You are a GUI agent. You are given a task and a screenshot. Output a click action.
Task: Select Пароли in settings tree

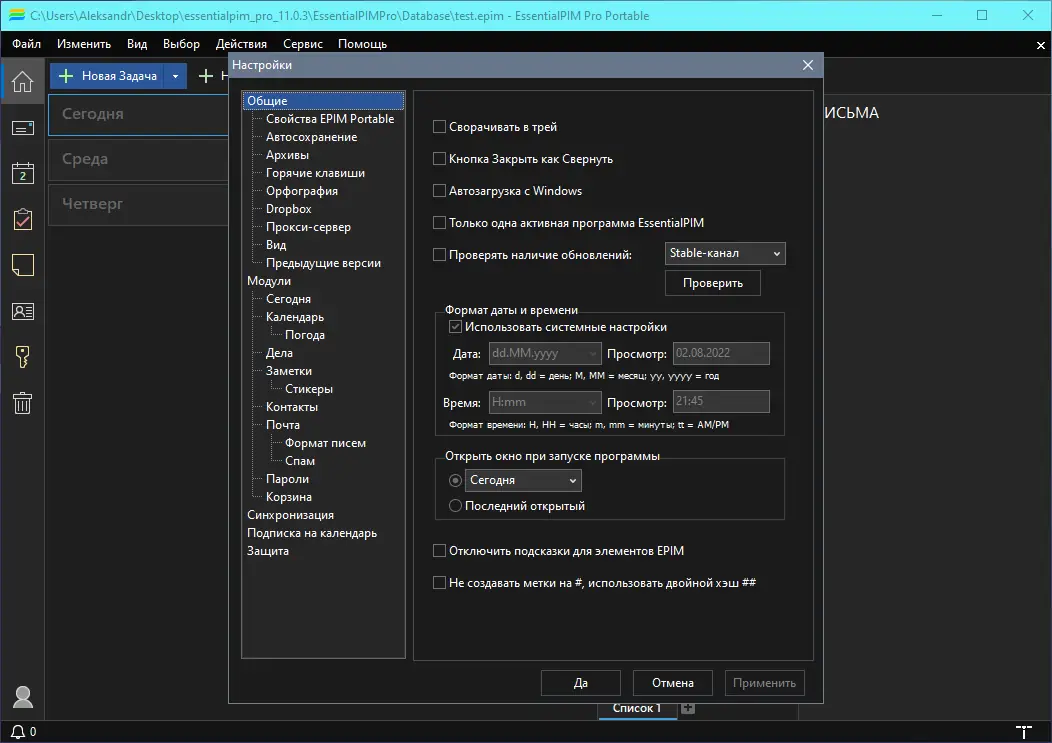point(287,479)
